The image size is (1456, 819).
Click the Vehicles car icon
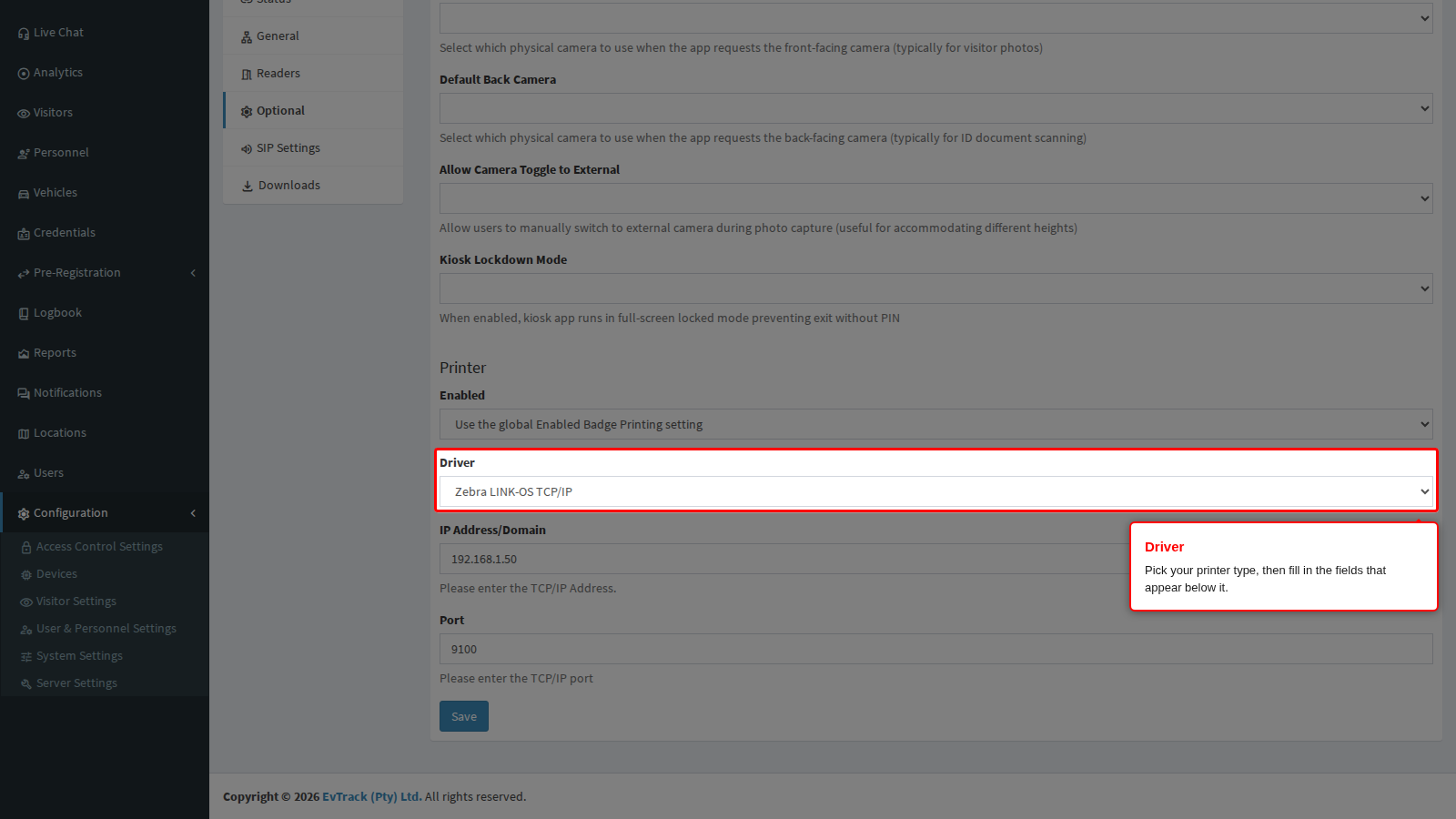coord(24,194)
